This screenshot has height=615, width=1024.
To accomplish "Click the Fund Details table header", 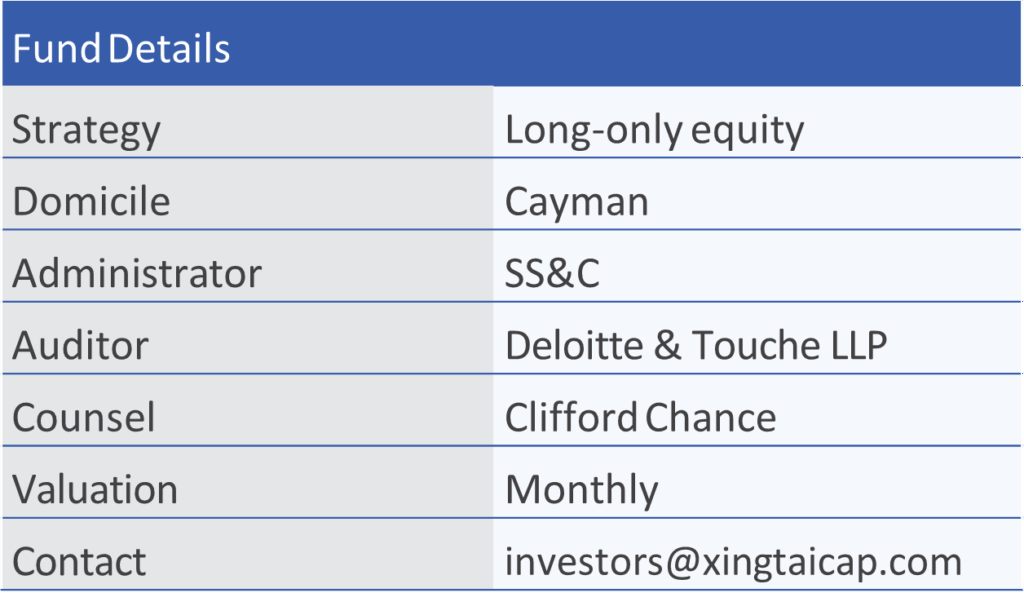I will (x=121, y=49).
